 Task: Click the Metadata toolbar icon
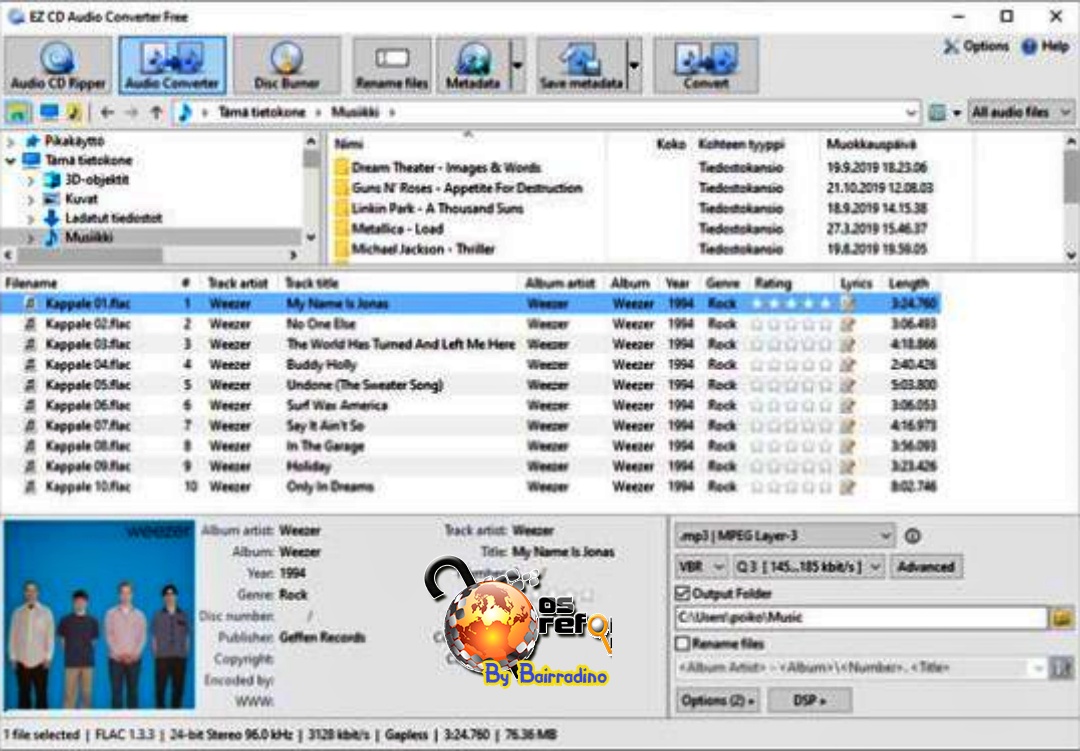pos(473,65)
